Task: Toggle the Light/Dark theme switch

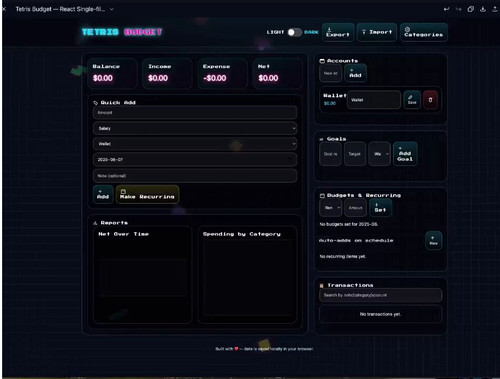Action: tap(295, 32)
